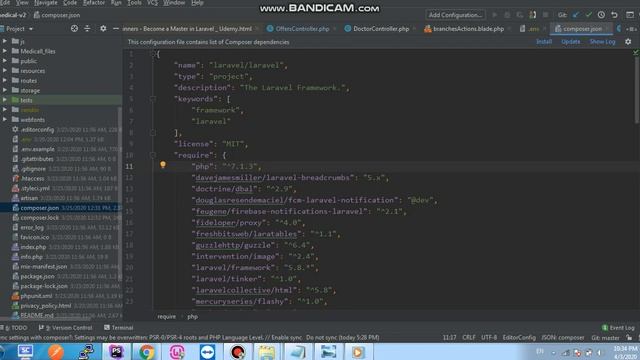Expand the resources folder arrow
This screenshot has height=360, width=640.
point(4,71)
